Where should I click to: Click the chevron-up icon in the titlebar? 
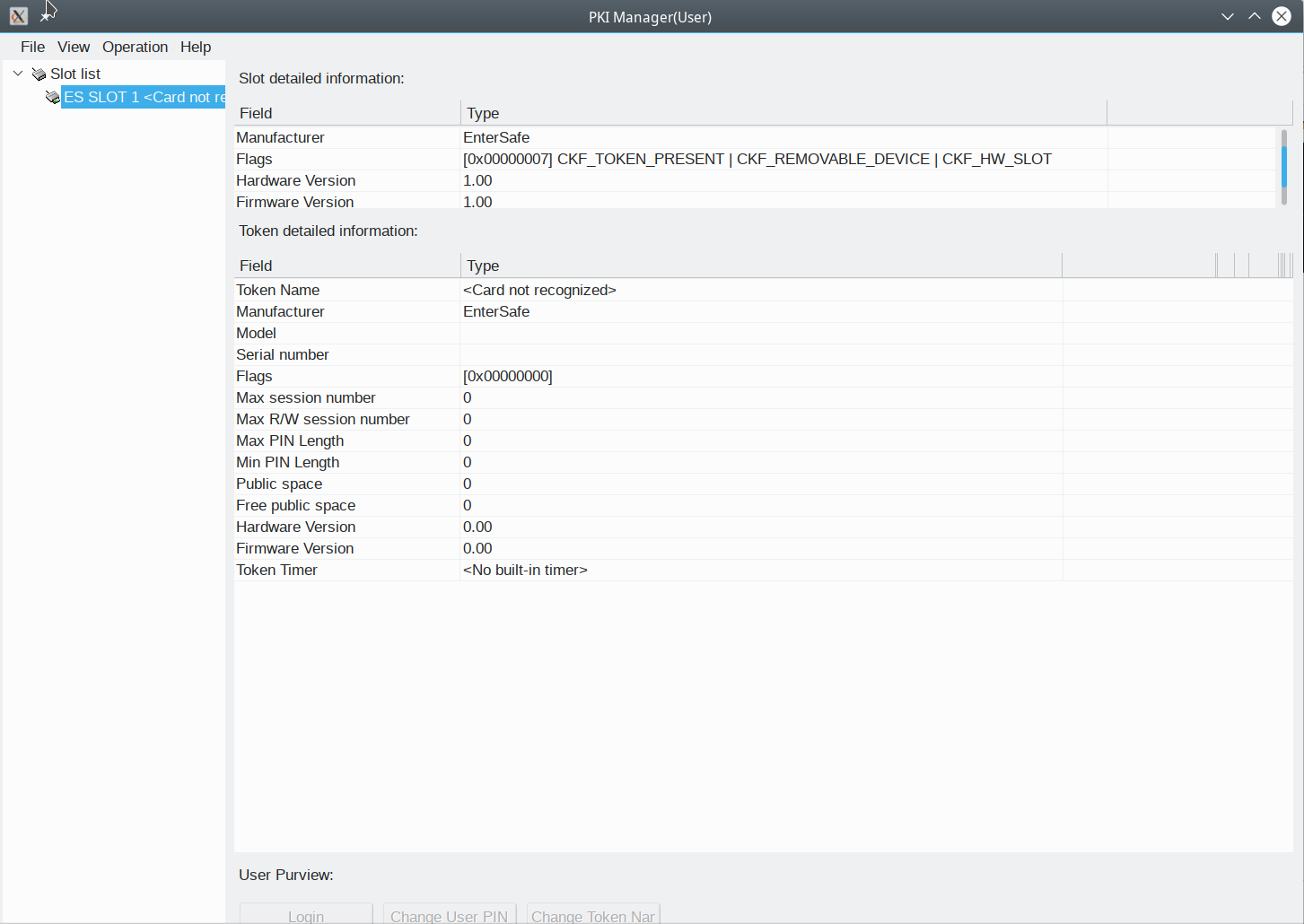(1254, 16)
